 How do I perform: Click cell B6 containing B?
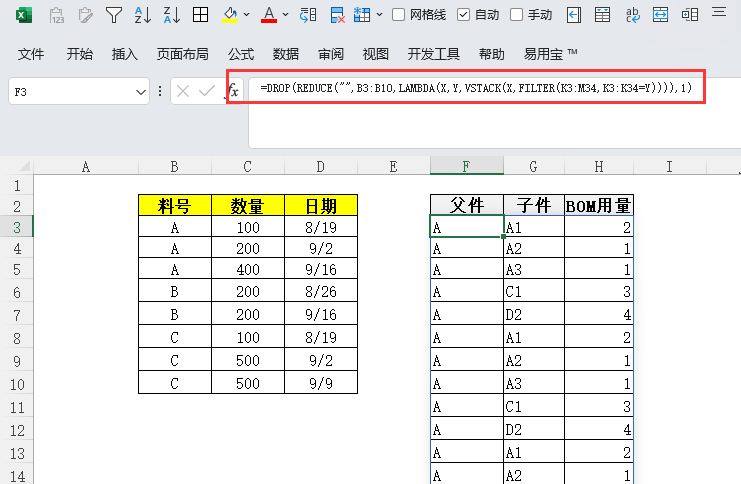point(174,292)
